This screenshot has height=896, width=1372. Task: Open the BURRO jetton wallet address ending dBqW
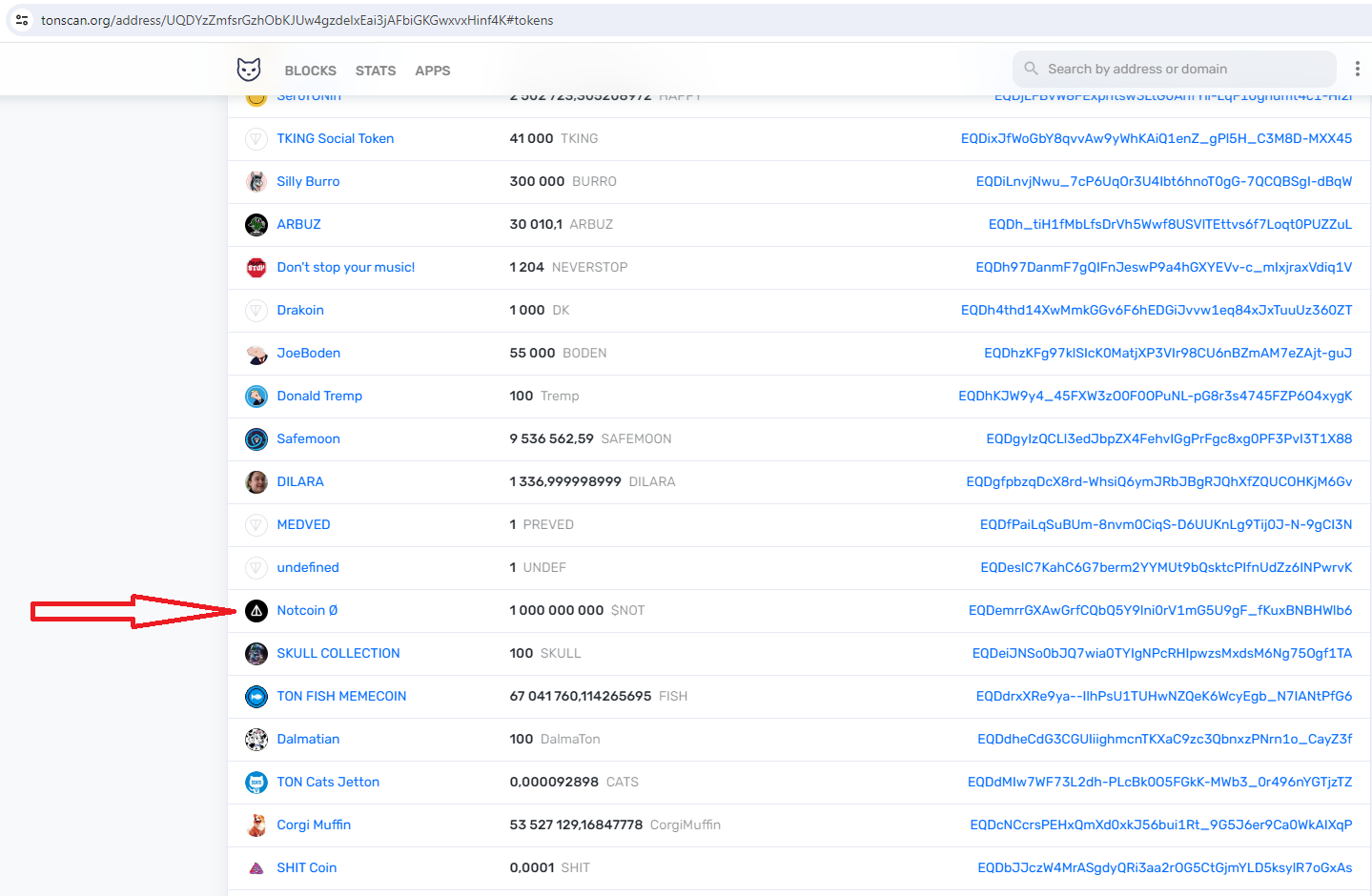pos(1164,181)
